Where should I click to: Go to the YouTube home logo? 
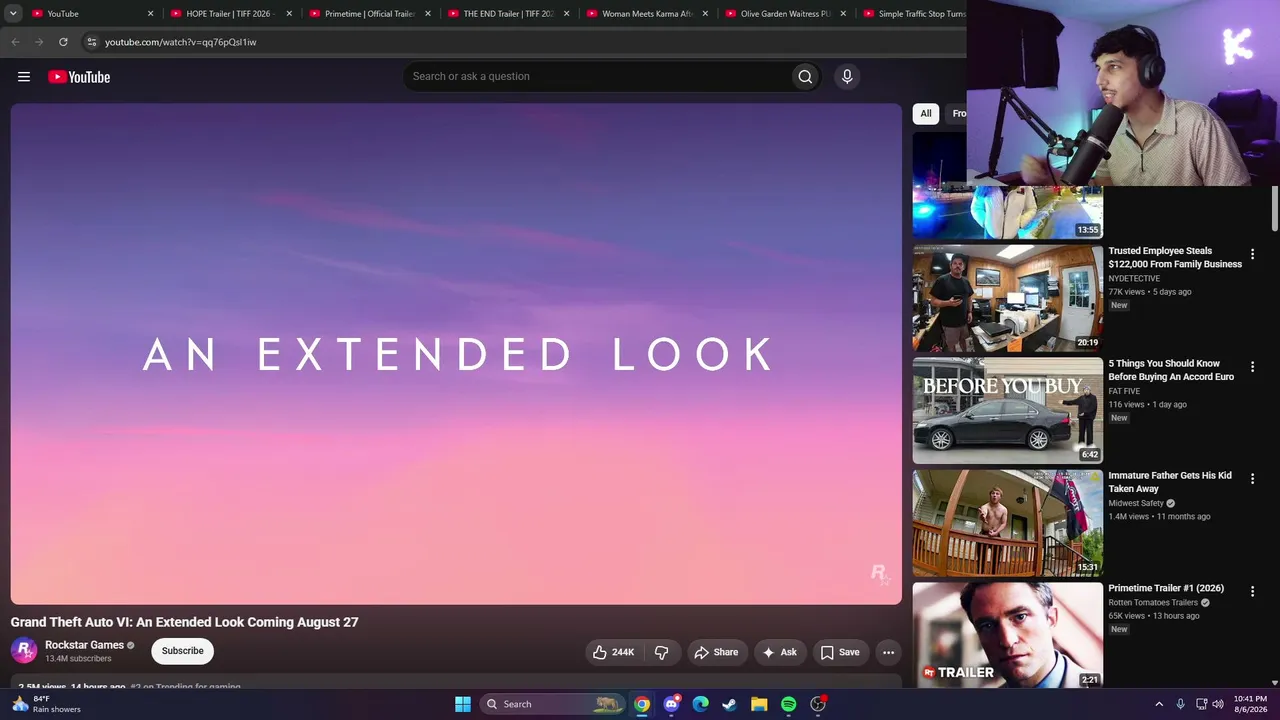point(79,77)
